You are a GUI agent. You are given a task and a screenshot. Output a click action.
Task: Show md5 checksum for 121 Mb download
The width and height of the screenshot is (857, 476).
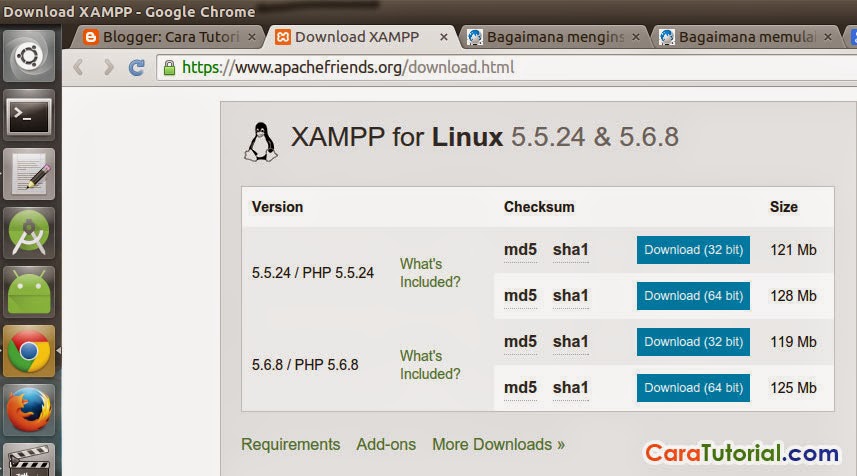[x=520, y=250]
